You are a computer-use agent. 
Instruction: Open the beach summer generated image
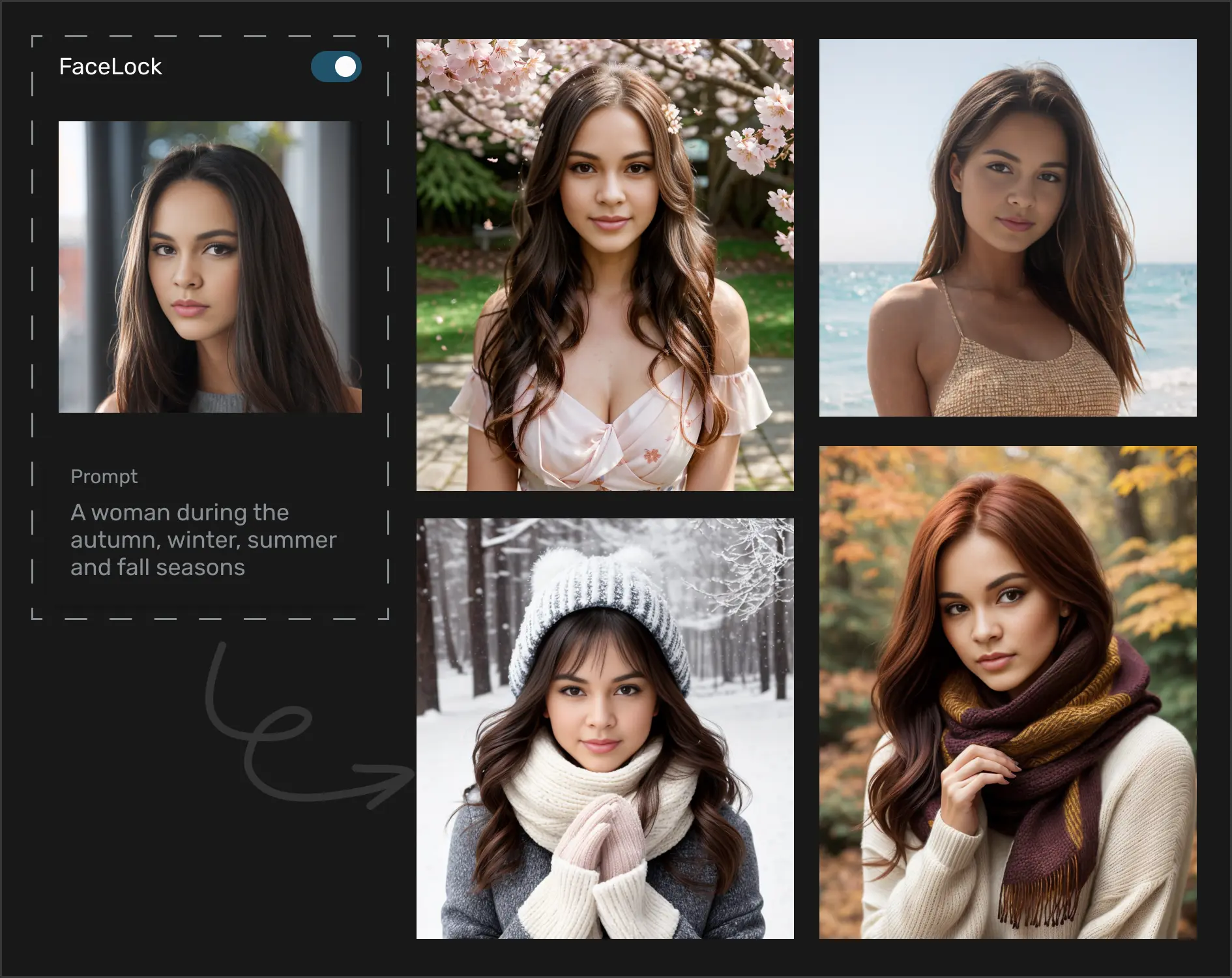click(x=1007, y=228)
